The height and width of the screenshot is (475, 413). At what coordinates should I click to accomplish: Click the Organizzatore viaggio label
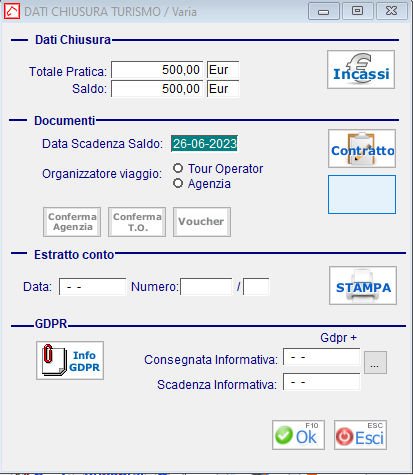coord(102,174)
